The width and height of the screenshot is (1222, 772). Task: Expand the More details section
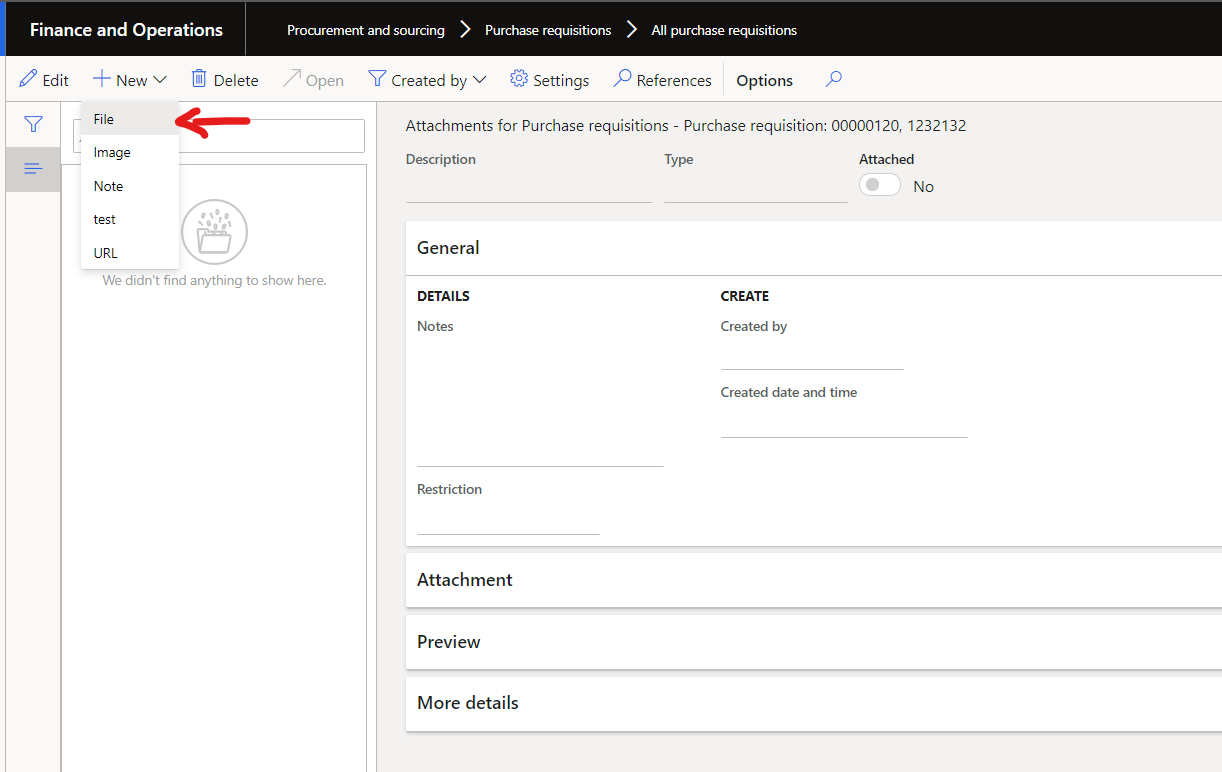point(814,703)
